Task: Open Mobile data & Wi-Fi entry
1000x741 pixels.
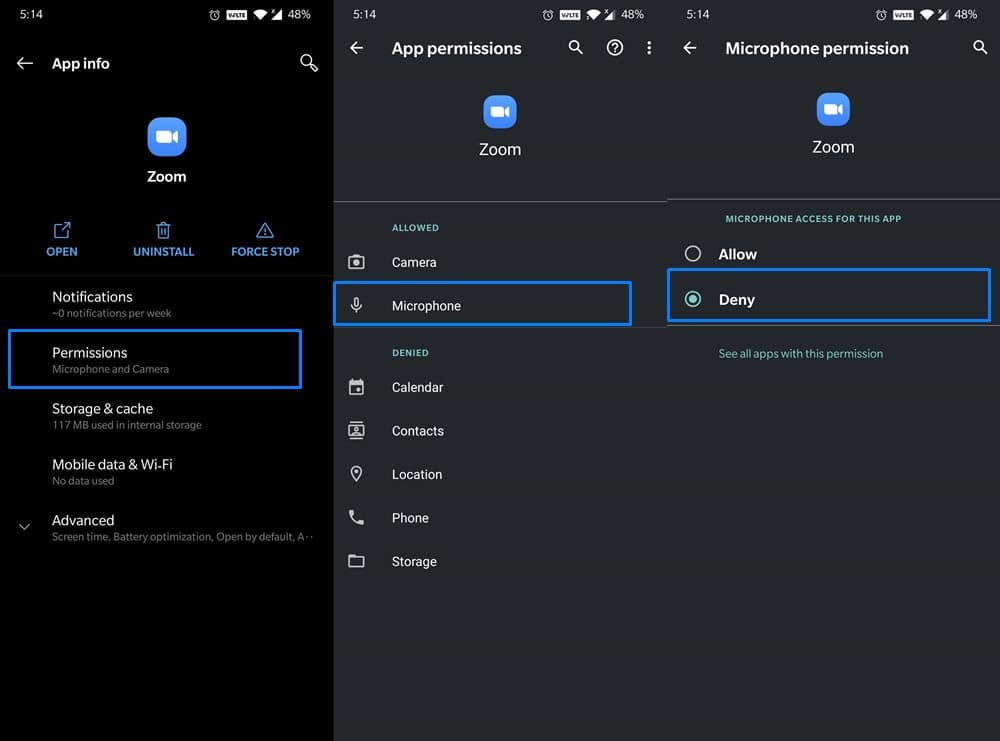Action: [x=166, y=472]
